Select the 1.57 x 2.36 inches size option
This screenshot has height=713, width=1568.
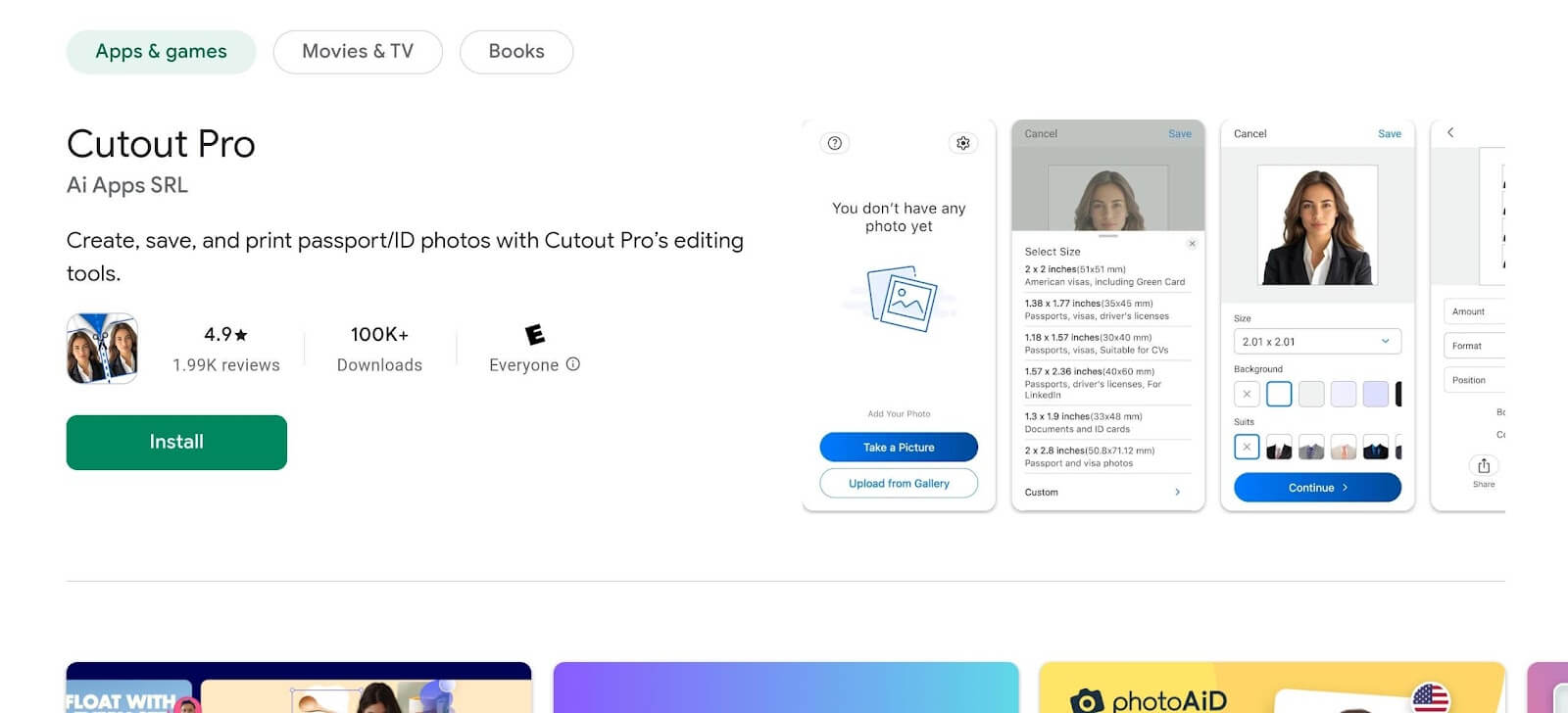[x=1107, y=383]
